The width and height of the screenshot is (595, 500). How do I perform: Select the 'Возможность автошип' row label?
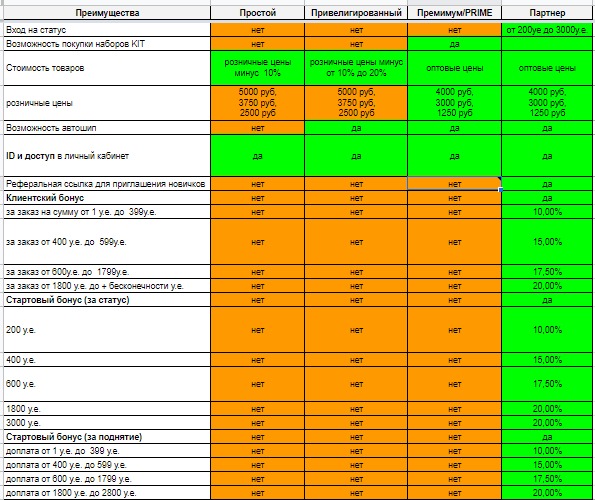click(x=107, y=128)
